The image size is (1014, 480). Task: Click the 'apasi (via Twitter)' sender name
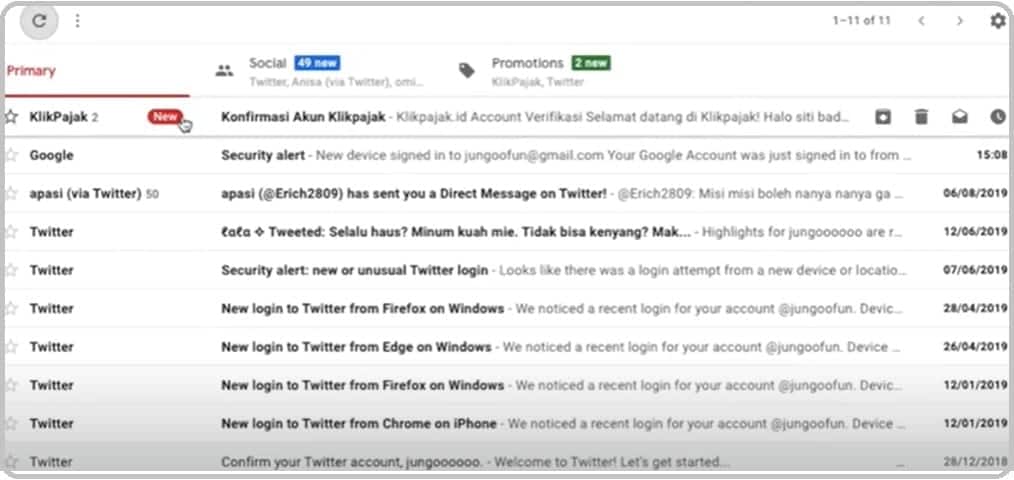[x=85, y=193]
